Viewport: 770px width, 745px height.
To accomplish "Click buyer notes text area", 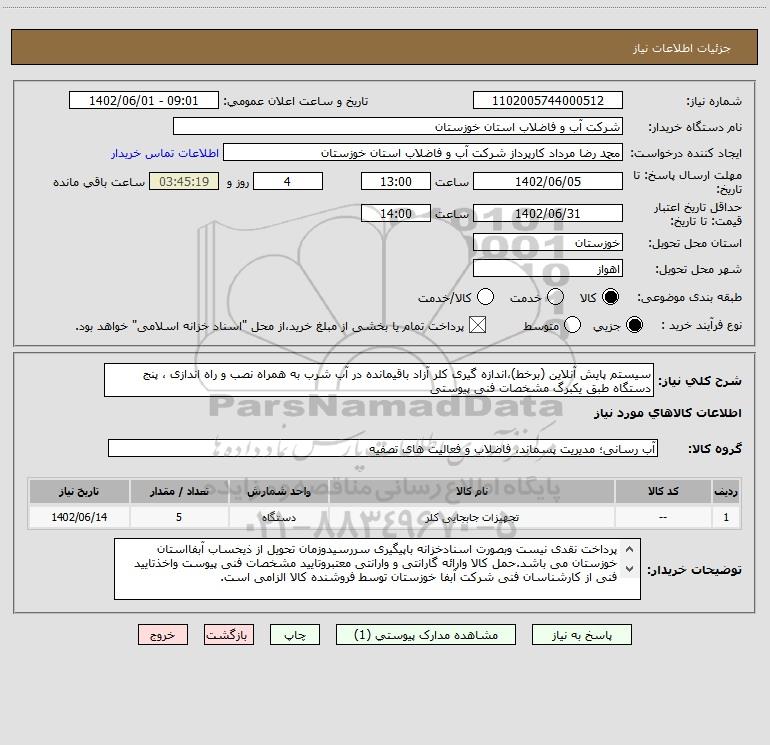I will [x=377, y=569].
